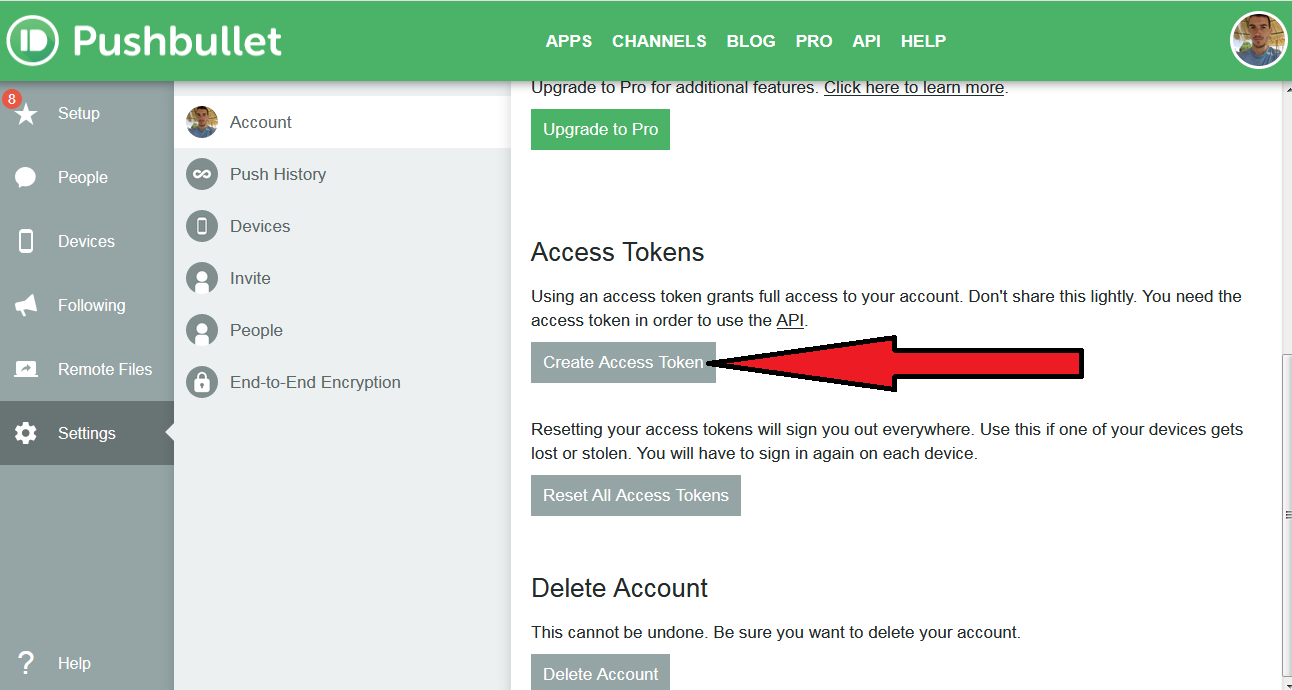The height and width of the screenshot is (690, 1292).
Task: Click the Invite person icon
Action: point(202,278)
